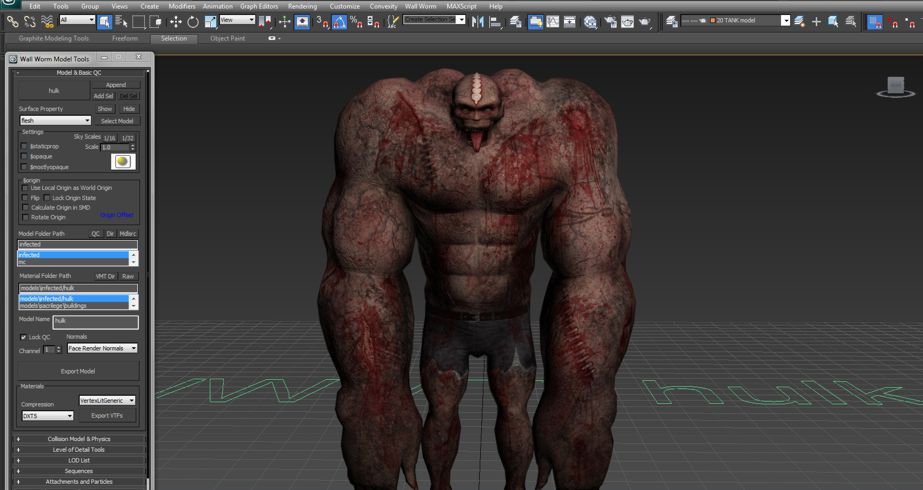
Task: Open the All selection filter dropdown
Action: pyautogui.click(x=77, y=19)
